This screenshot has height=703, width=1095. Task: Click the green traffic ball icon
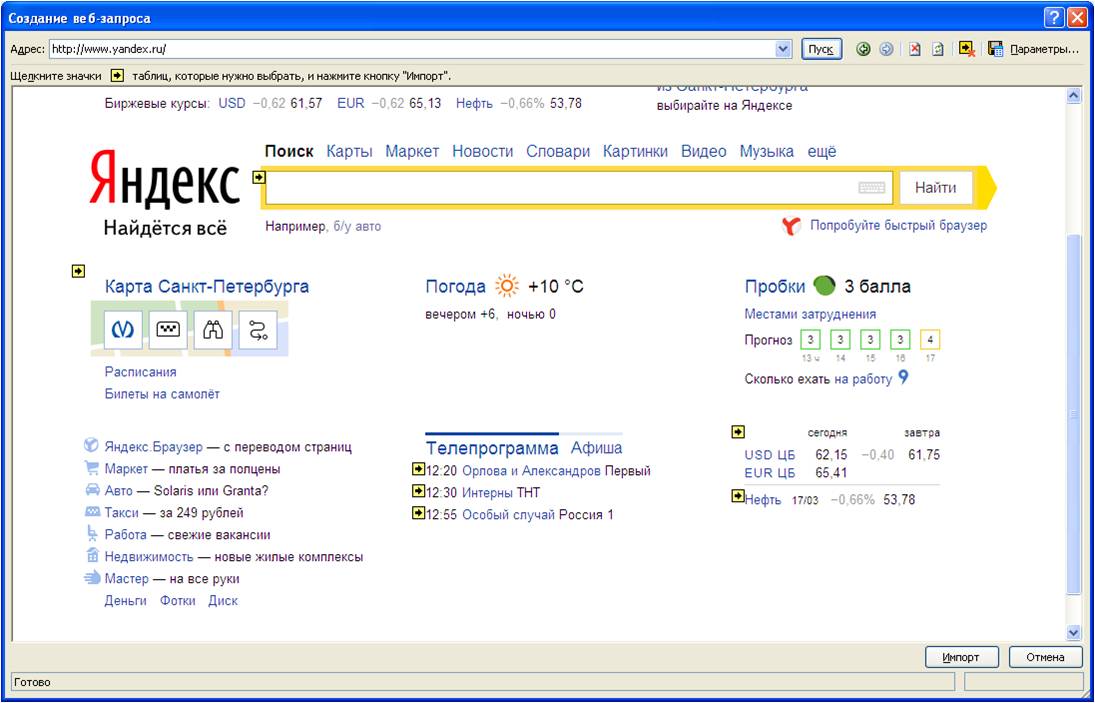coord(824,286)
